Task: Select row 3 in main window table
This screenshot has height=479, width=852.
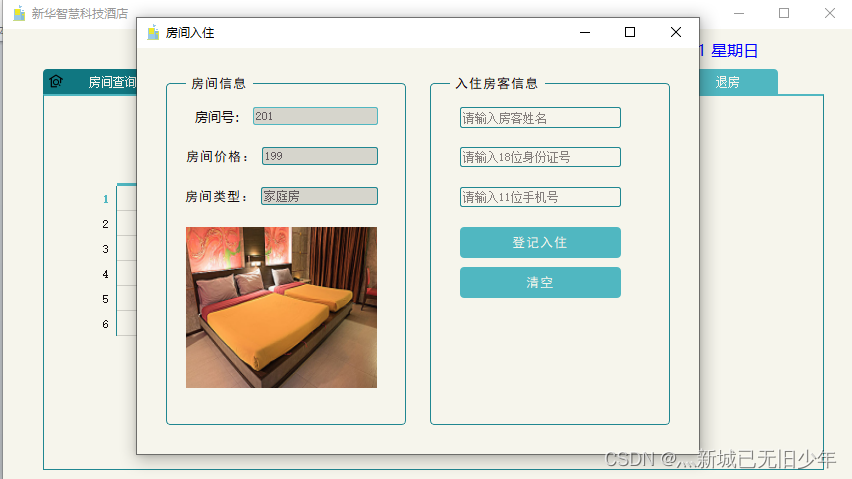Action: click(x=105, y=249)
